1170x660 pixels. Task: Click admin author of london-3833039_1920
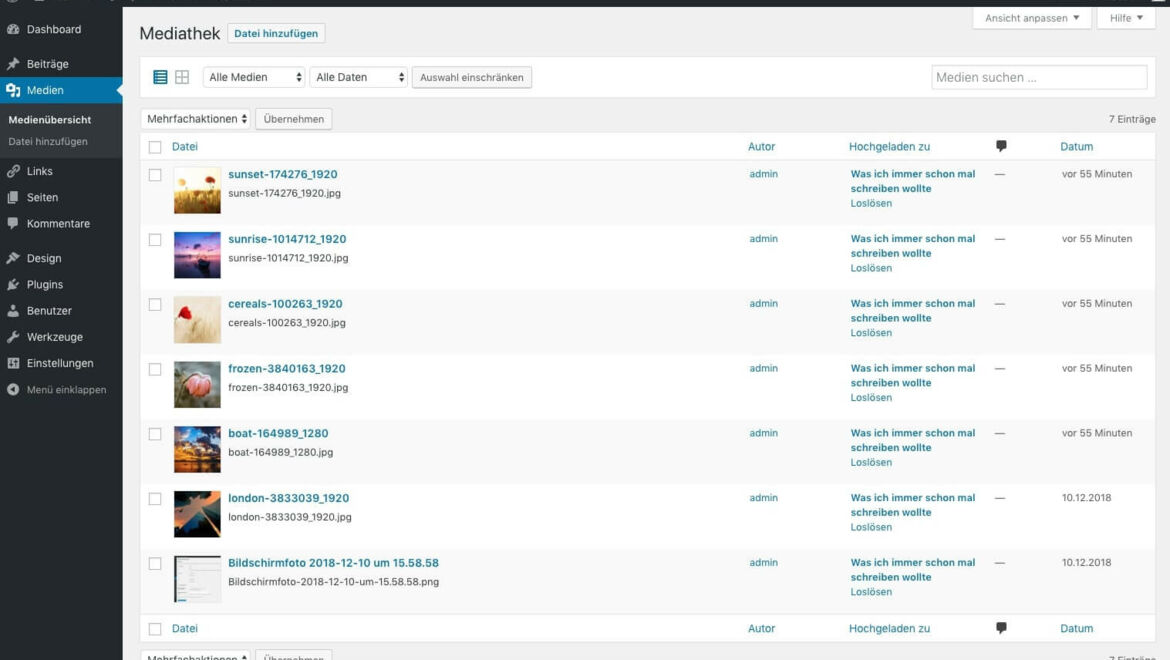(x=763, y=497)
